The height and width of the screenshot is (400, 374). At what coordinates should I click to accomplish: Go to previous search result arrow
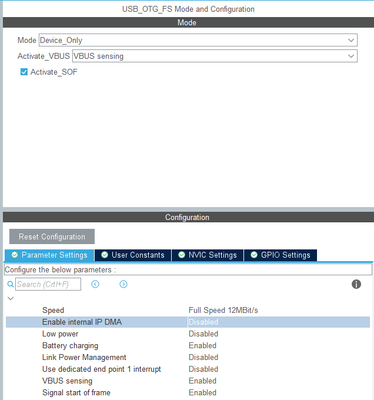pos(95,284)
